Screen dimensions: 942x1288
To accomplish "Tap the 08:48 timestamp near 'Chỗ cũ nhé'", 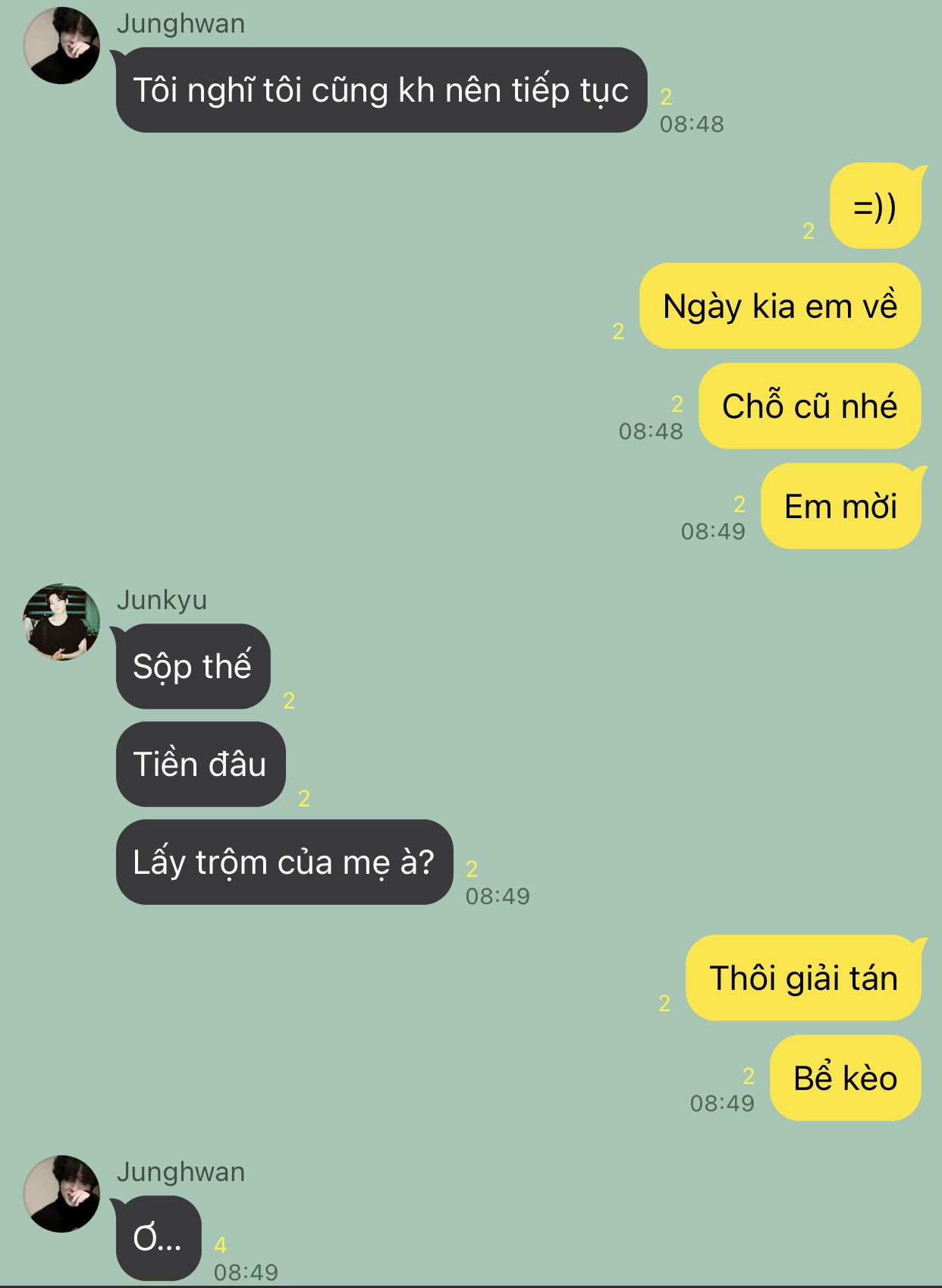I will pyautogui.click(x=651, y=431).
